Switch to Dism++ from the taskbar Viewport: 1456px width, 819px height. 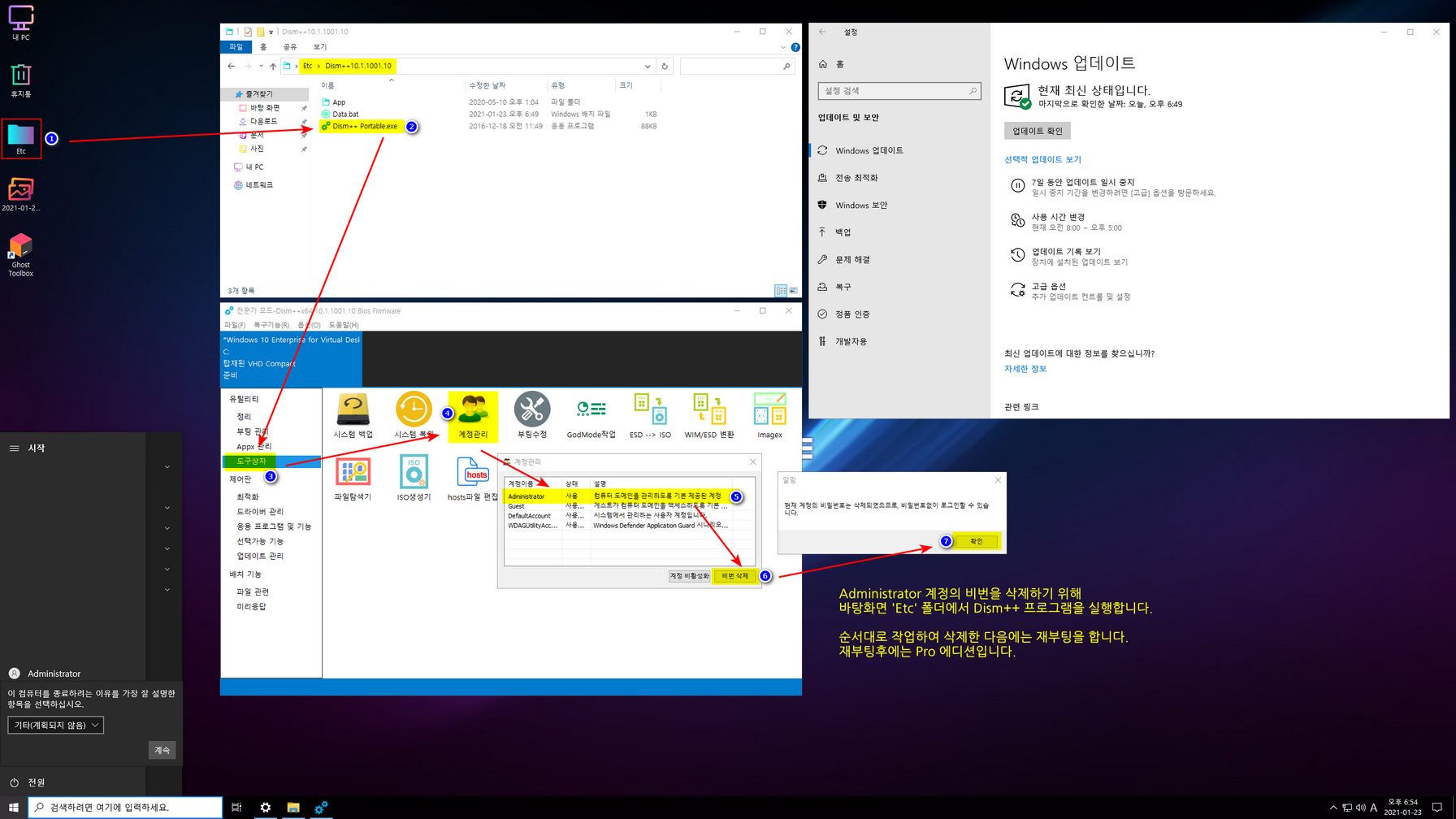[x=321, y=807]
